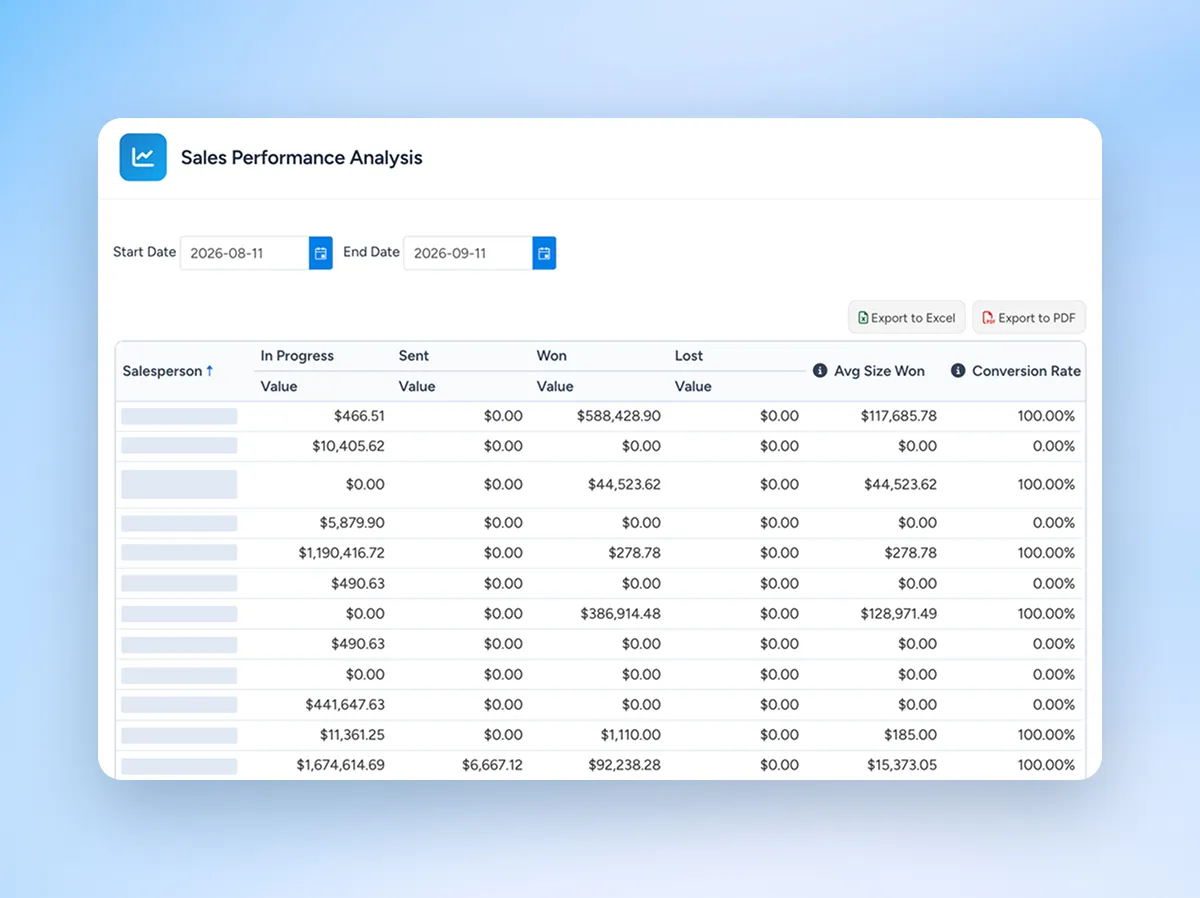Image resolution: width=1200 pixels, height=898 pixels.
Task: Open the Start Date calendar picker
Action: click(320, 253)
